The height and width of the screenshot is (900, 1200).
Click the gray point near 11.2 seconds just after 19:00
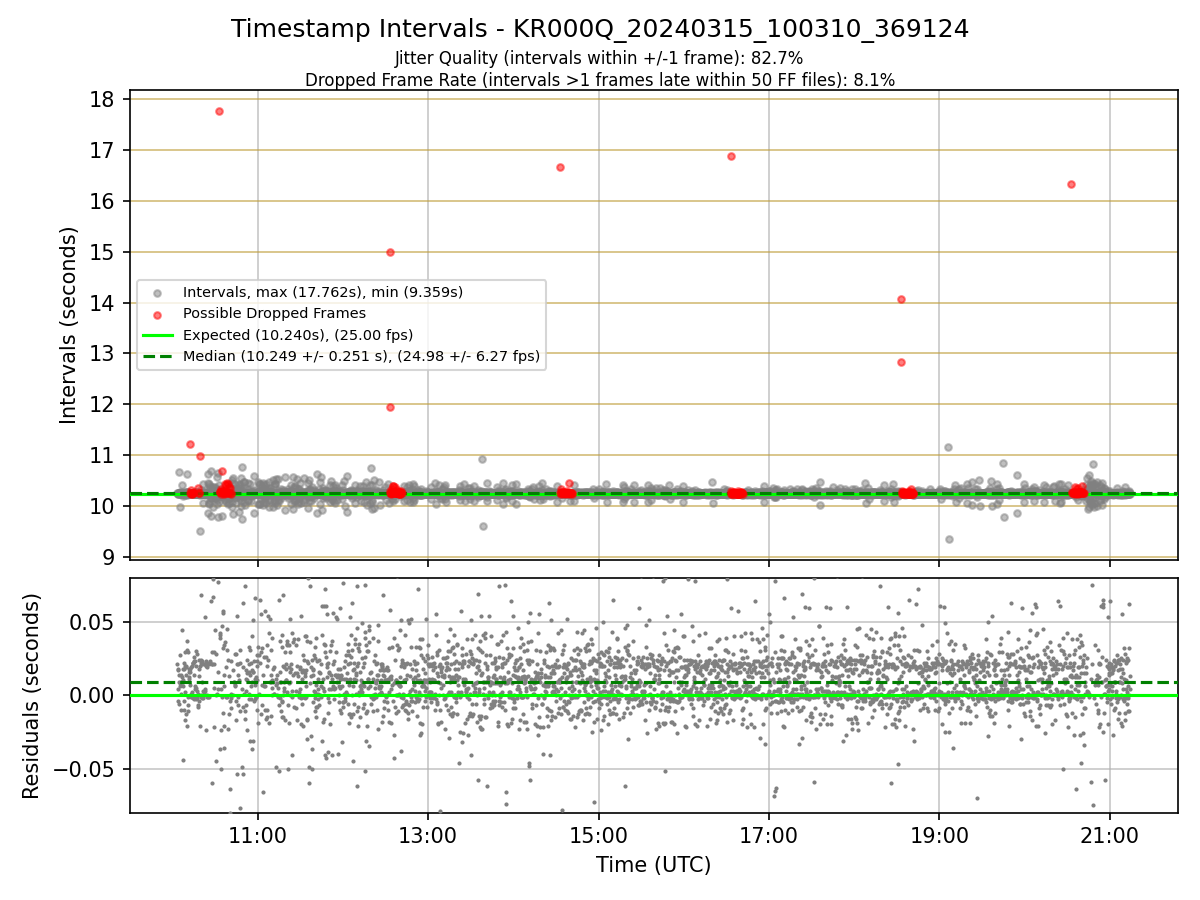tap(948, 447)
